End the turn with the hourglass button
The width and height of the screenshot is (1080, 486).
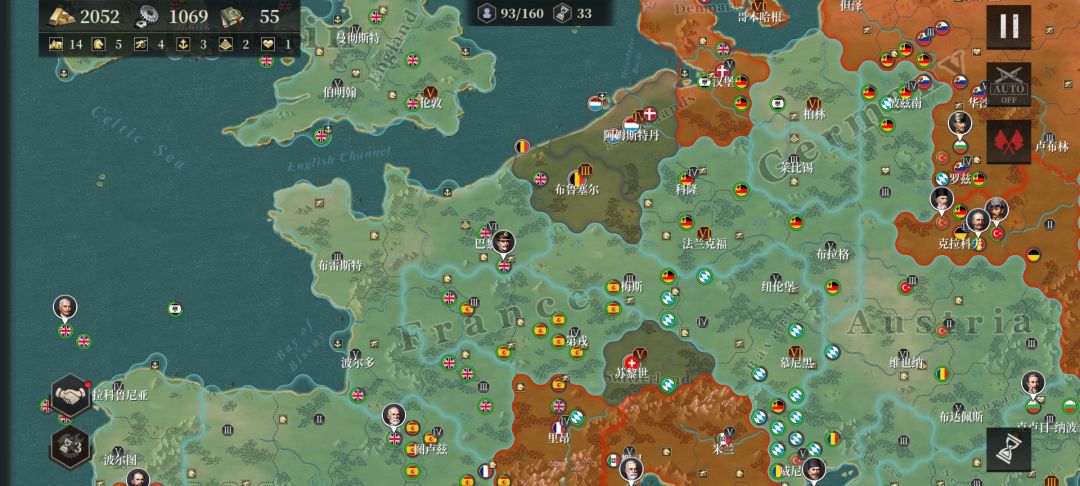pyautogui.click(x=1008, y=450)
